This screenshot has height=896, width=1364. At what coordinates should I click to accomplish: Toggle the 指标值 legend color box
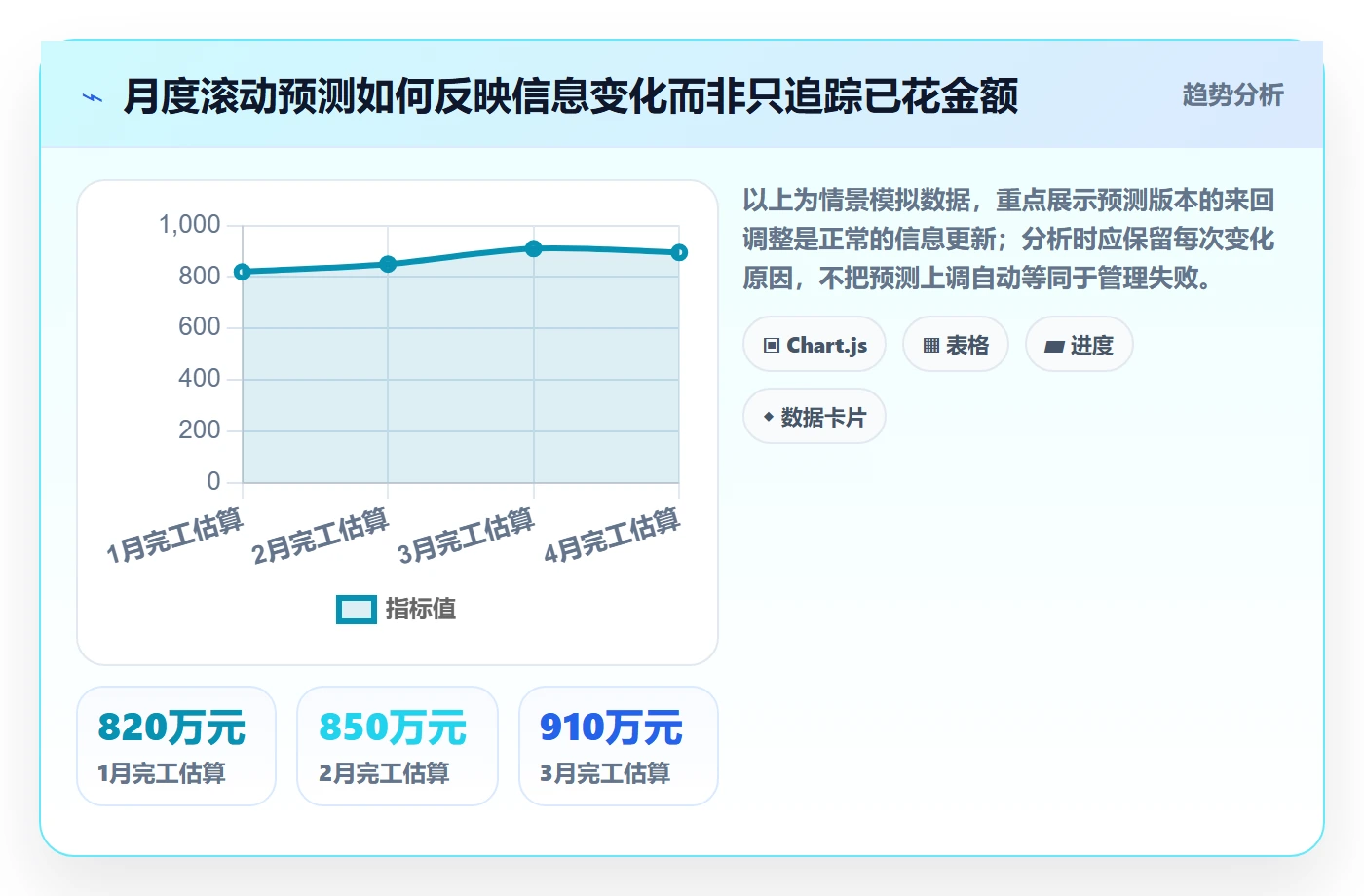357,610
